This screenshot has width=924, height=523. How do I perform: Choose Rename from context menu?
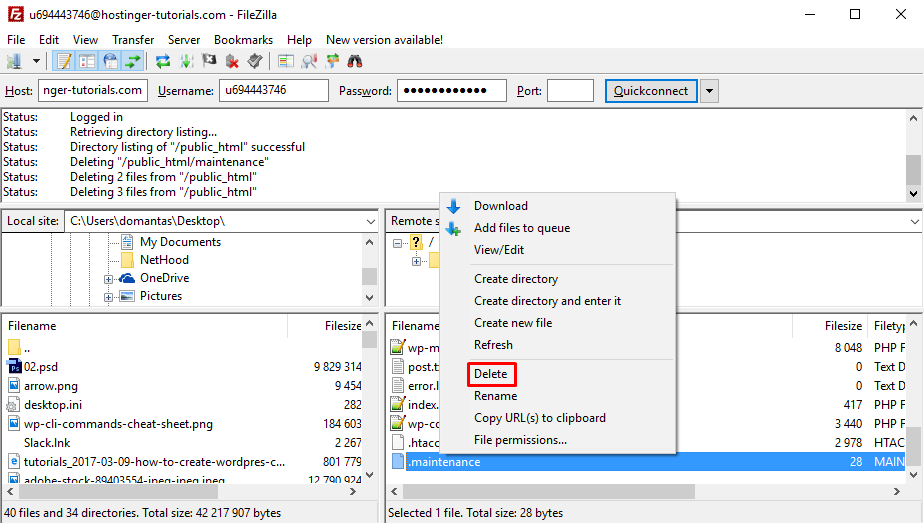pos(496,396)
